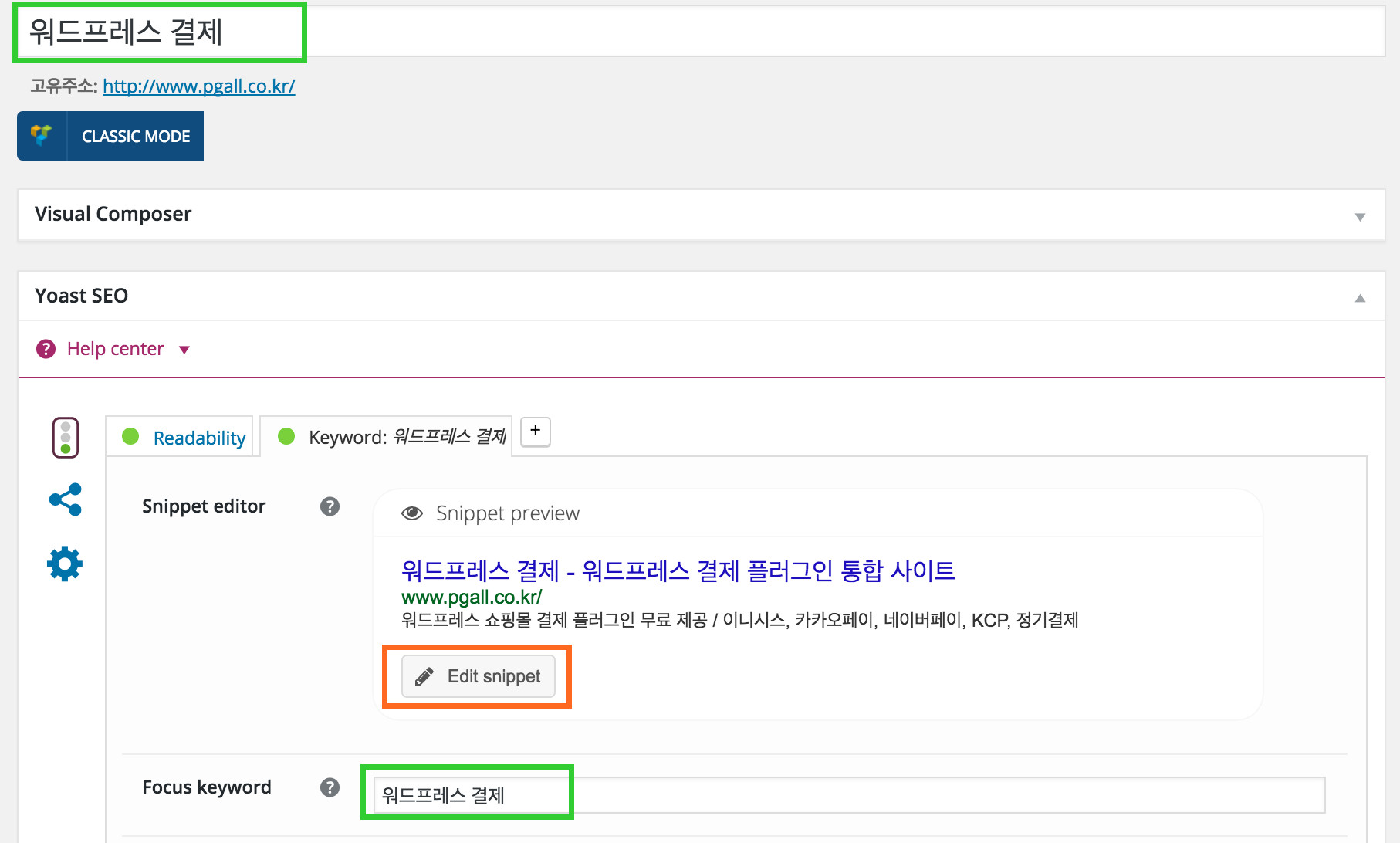
Task: Expand the Visual Composer panel
Action: tap(1360, 217)
